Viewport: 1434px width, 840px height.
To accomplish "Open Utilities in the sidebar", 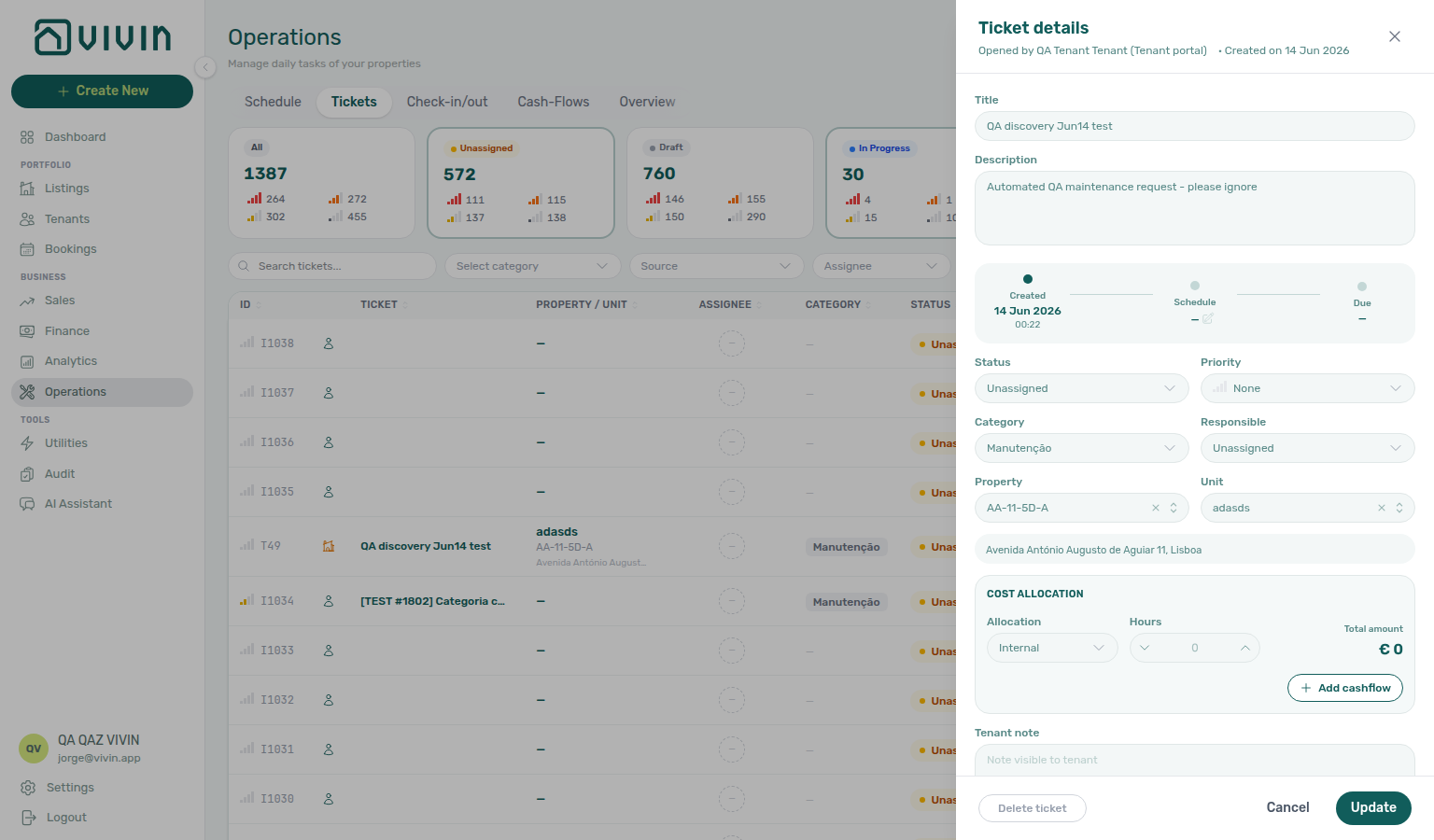I will click(x=102, y=443).
